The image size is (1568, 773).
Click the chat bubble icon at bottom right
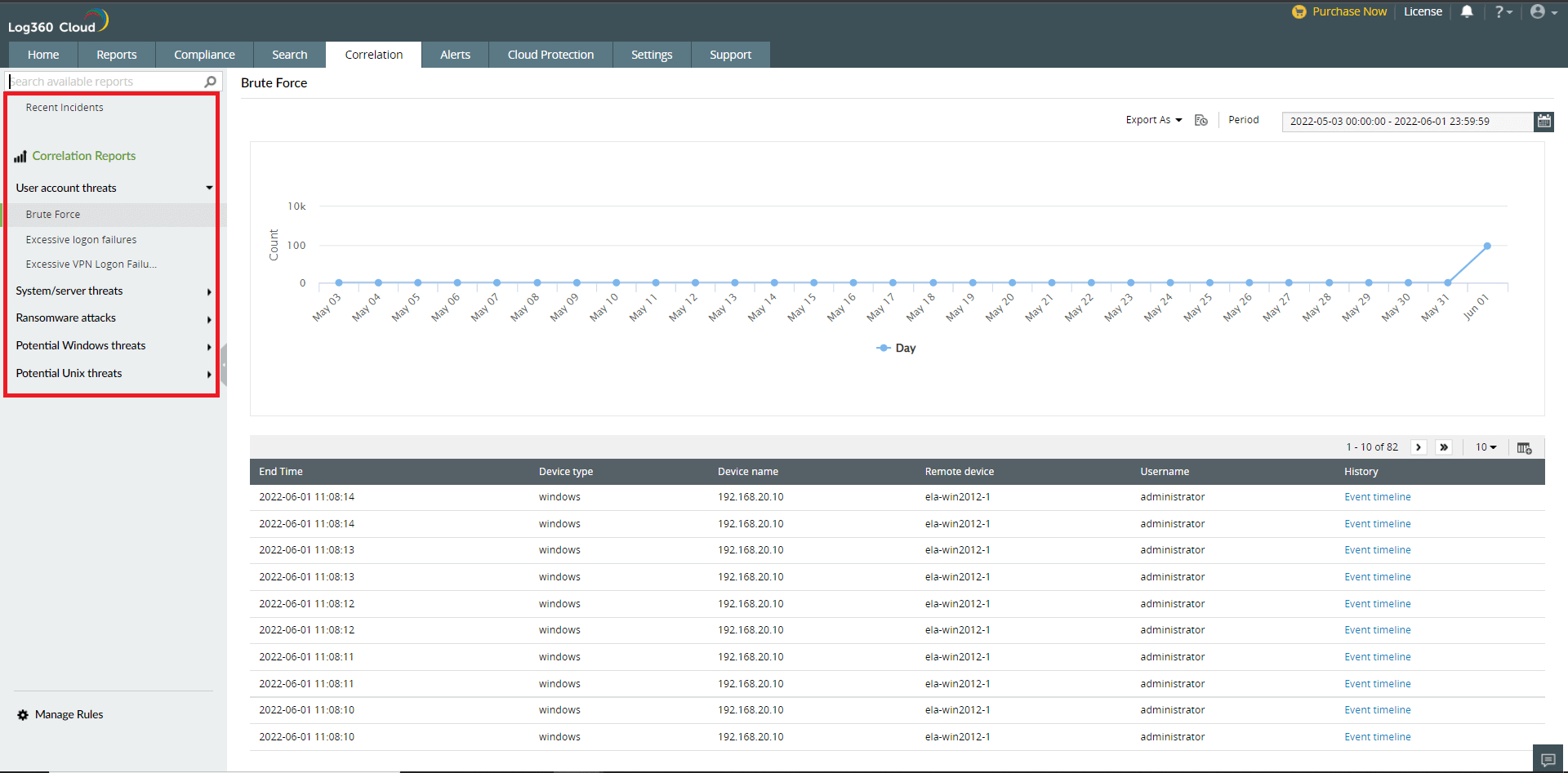point(1548,757)
